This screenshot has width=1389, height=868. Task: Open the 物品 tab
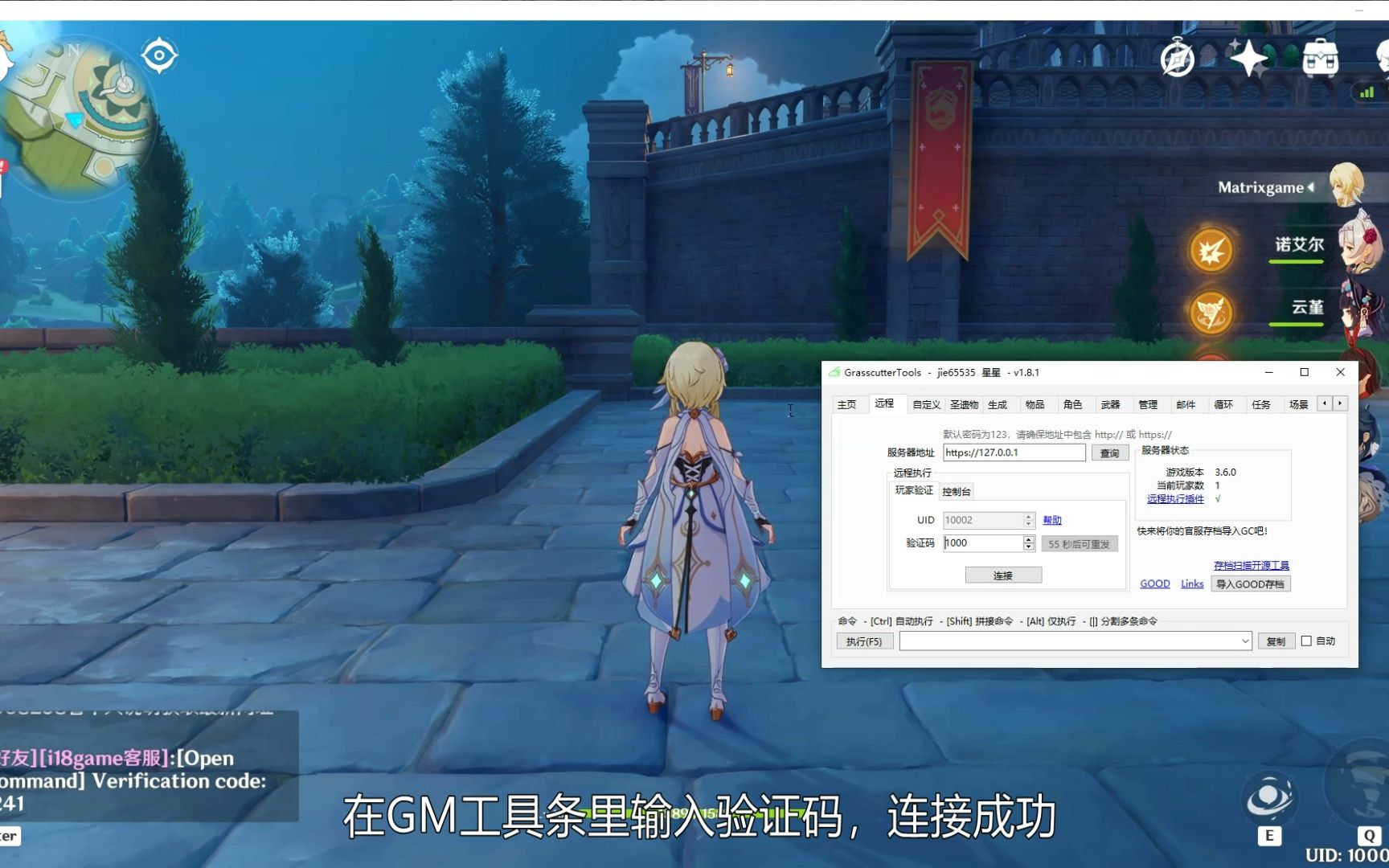(1035, 405)
